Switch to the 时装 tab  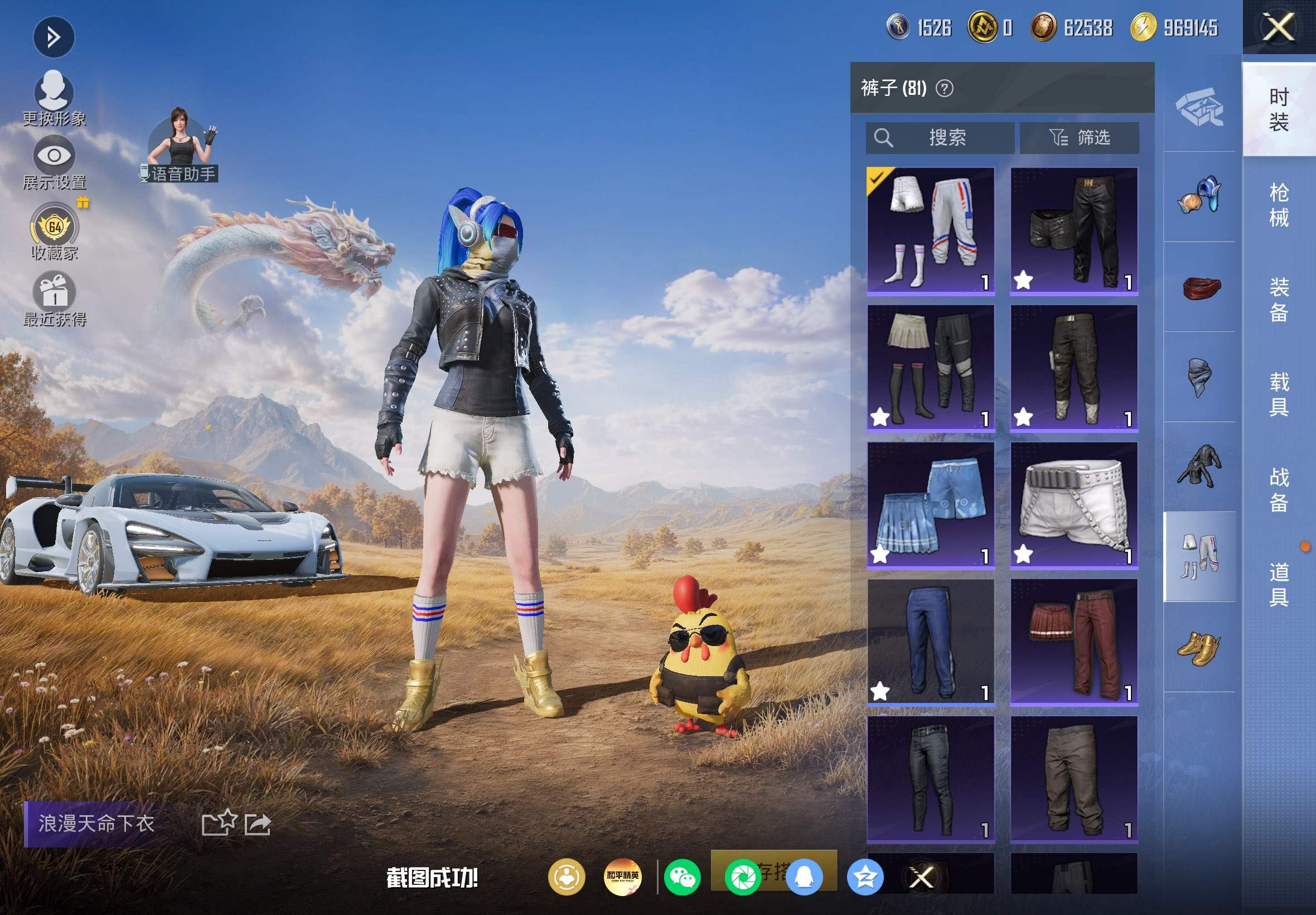pos(1279,109)
